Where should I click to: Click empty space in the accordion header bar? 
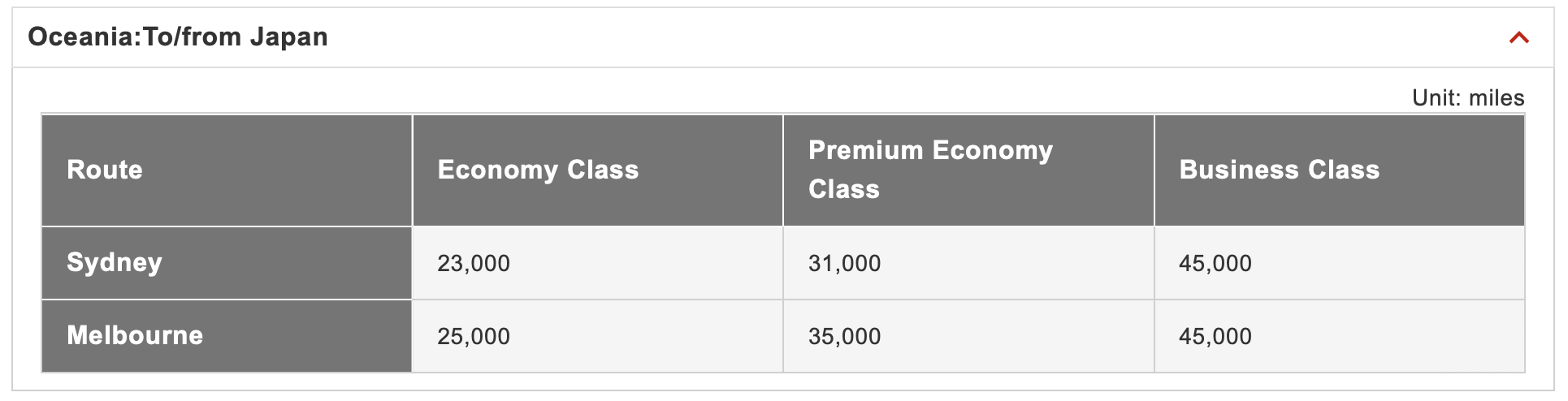[x=812, y=37]
